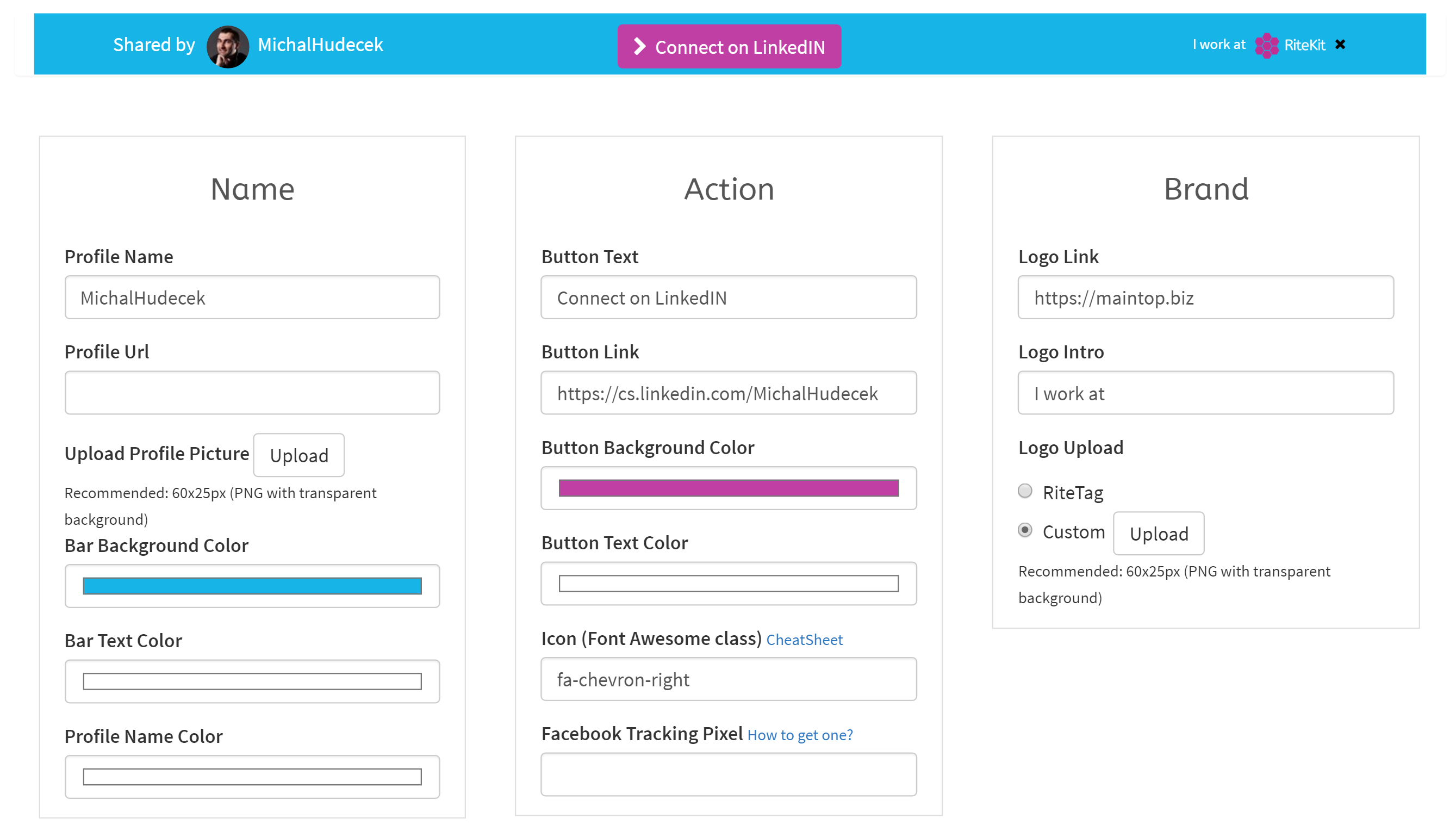This screenshot has height=837, width=1456.
Task: Click MichalHudecek name in top bar
Action: [x=320, y=45]
